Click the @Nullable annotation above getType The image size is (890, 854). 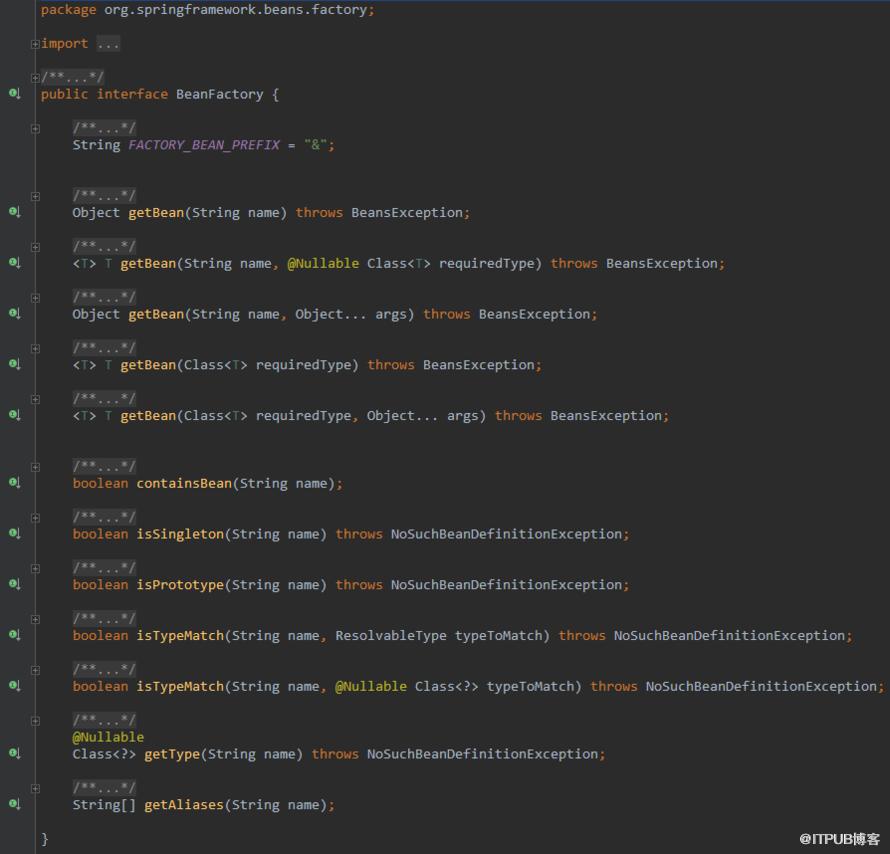pyautogui.click(x=108, y=737)
